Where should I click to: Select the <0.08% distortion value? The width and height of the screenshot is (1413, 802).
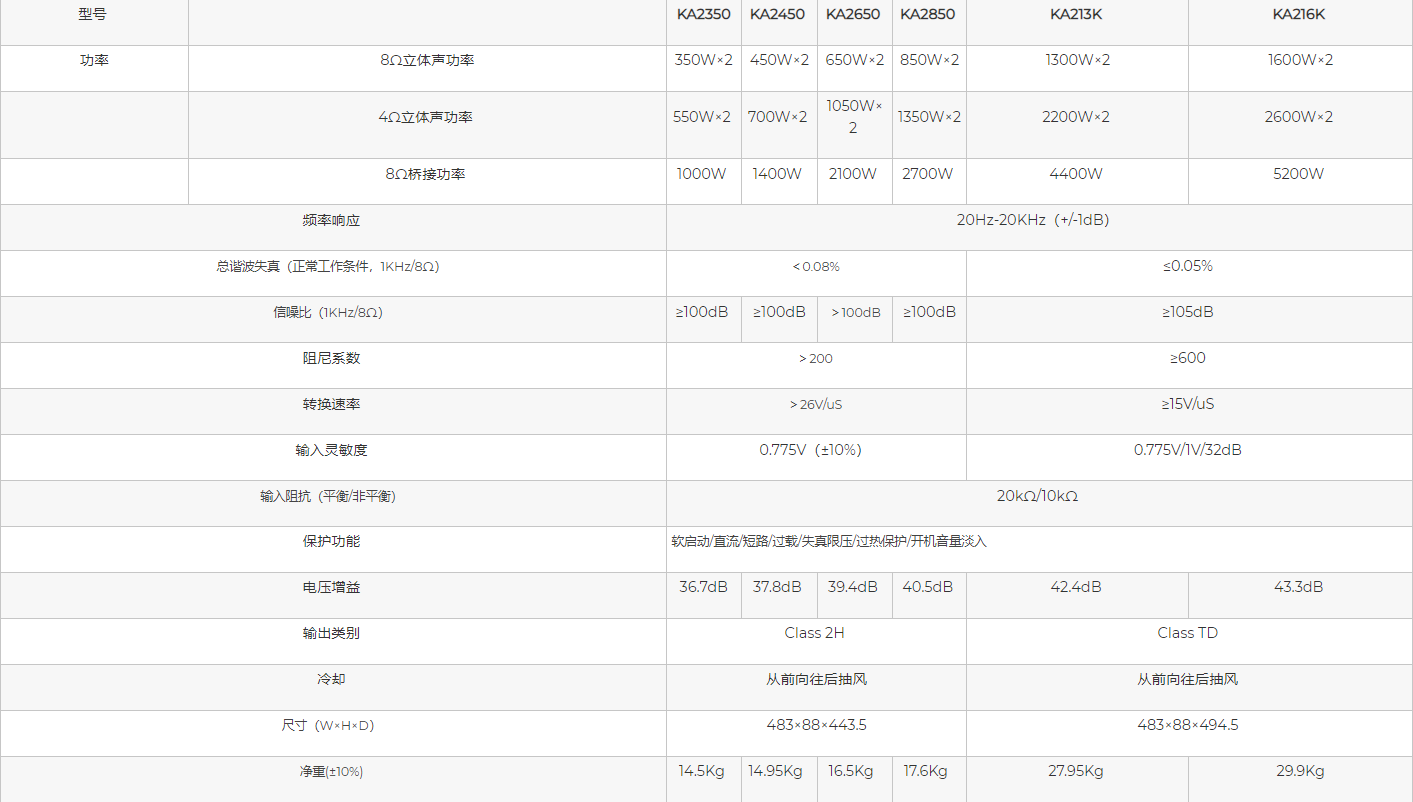coord(816,267)
